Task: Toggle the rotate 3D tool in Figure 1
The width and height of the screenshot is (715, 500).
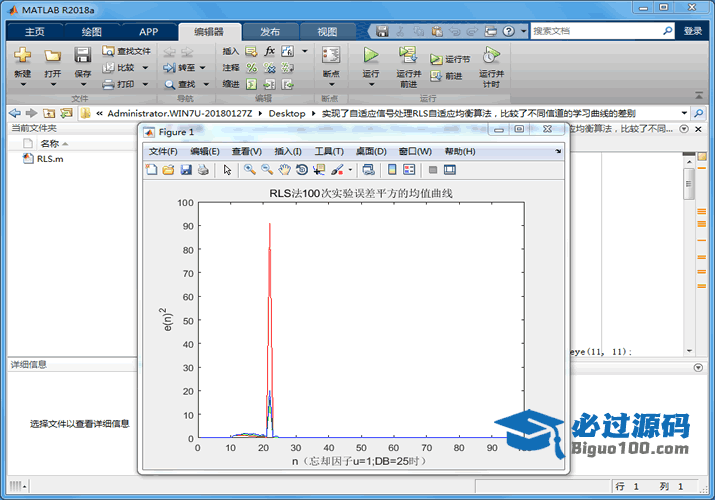Action: 301,170
